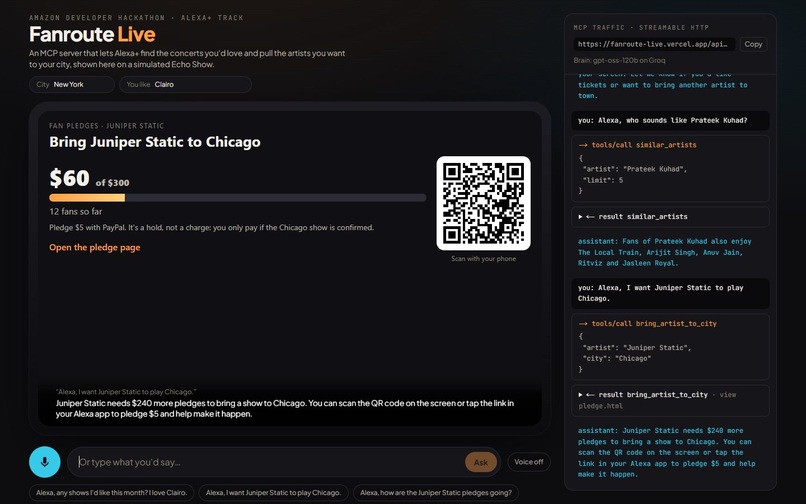Click assistant reply about Prateek Kuhad fans
This screenshot has width=806, height=504.
tap(665, 252)
